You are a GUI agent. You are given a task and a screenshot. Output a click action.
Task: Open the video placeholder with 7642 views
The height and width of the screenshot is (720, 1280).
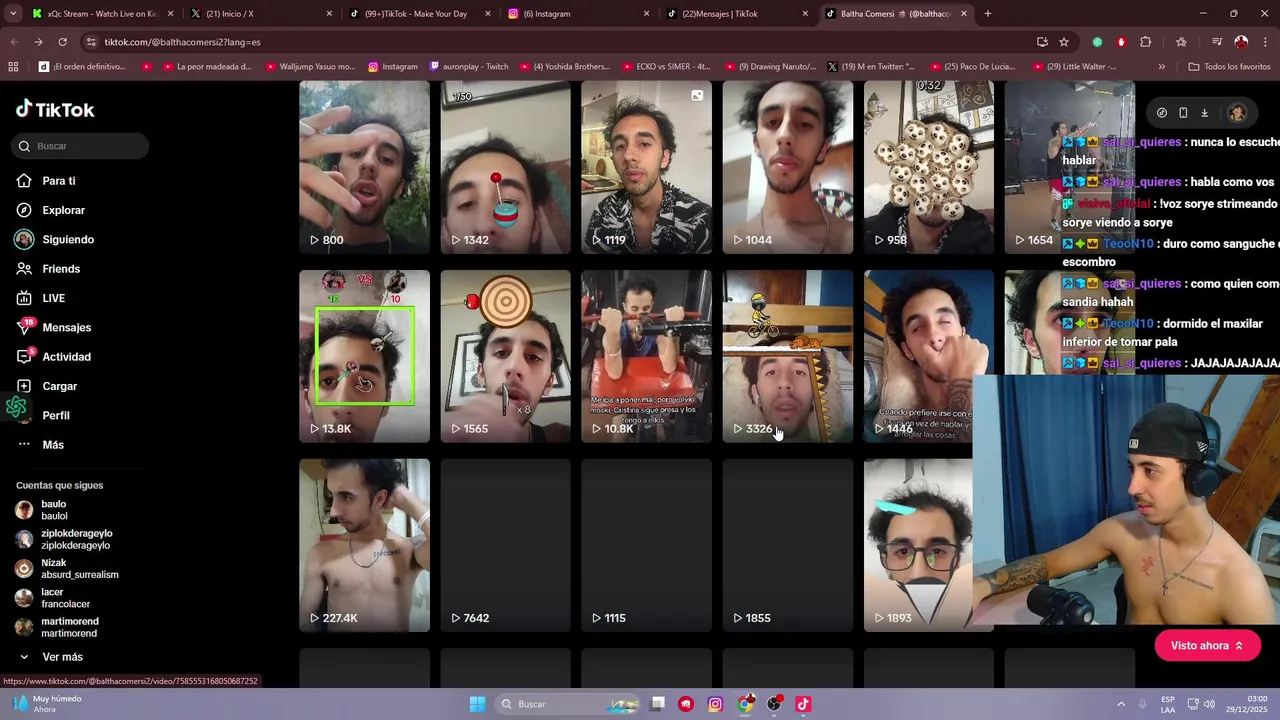(505, 545)
